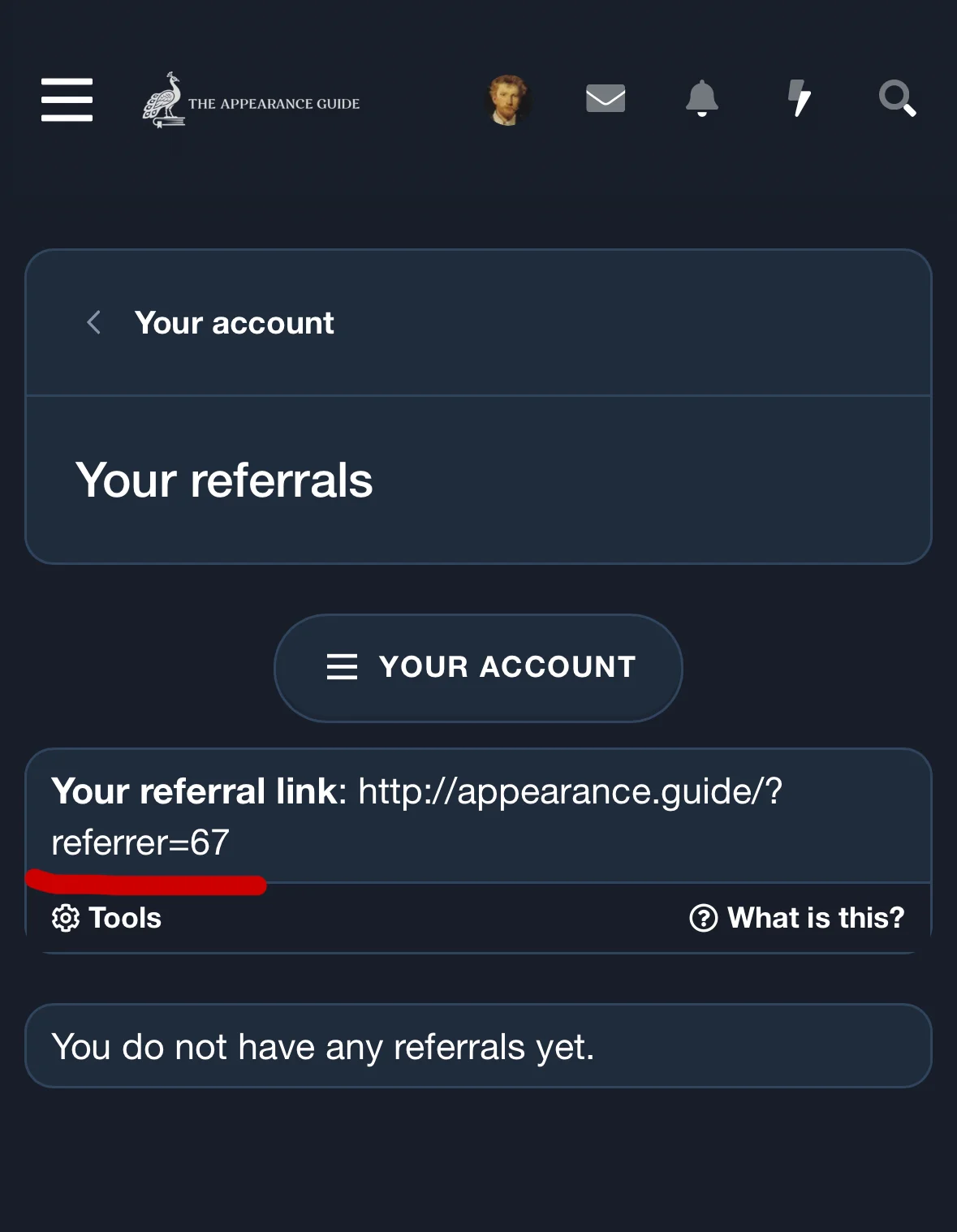Show notifications via the bell icon
This screenshot has width=957, height=1232.
(x=702, y=99)
